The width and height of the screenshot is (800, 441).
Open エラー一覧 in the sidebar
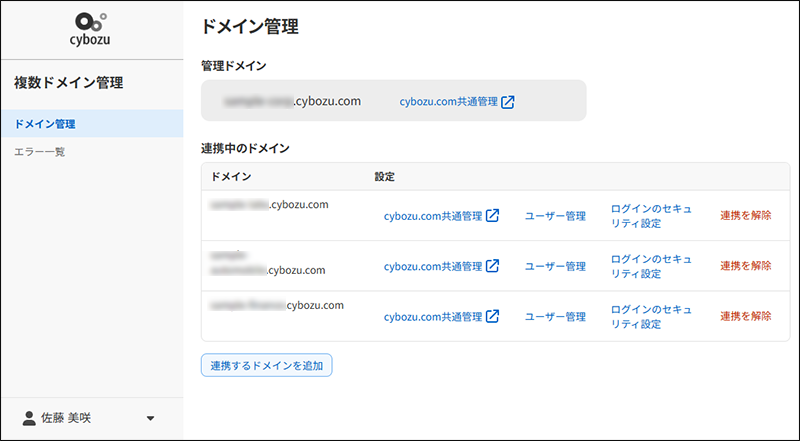[40, 152]
